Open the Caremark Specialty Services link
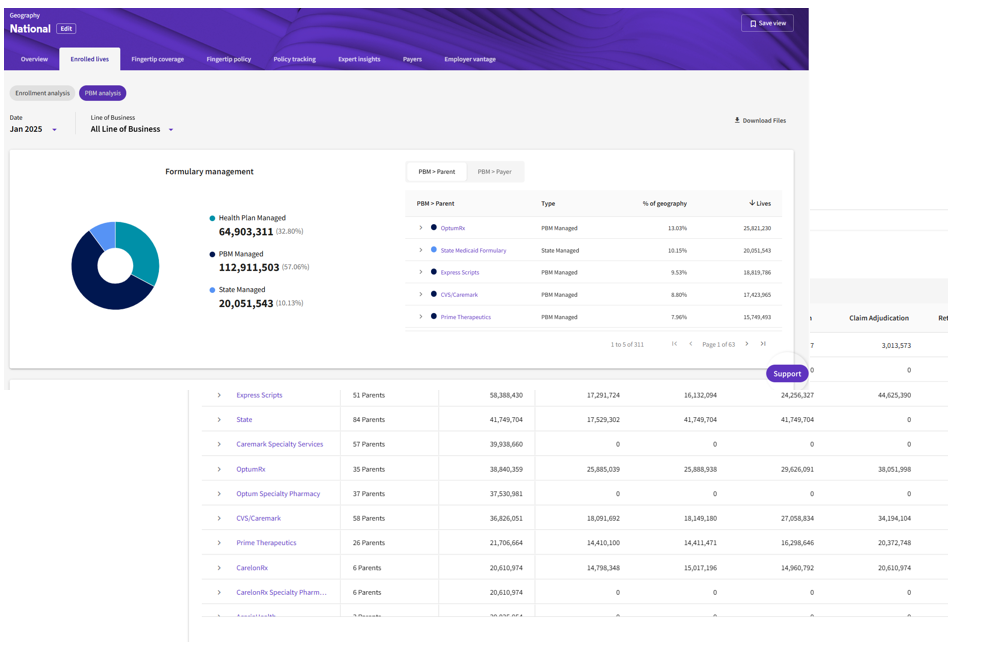Screen dimensions: 994x654 [x=279, y=444]
